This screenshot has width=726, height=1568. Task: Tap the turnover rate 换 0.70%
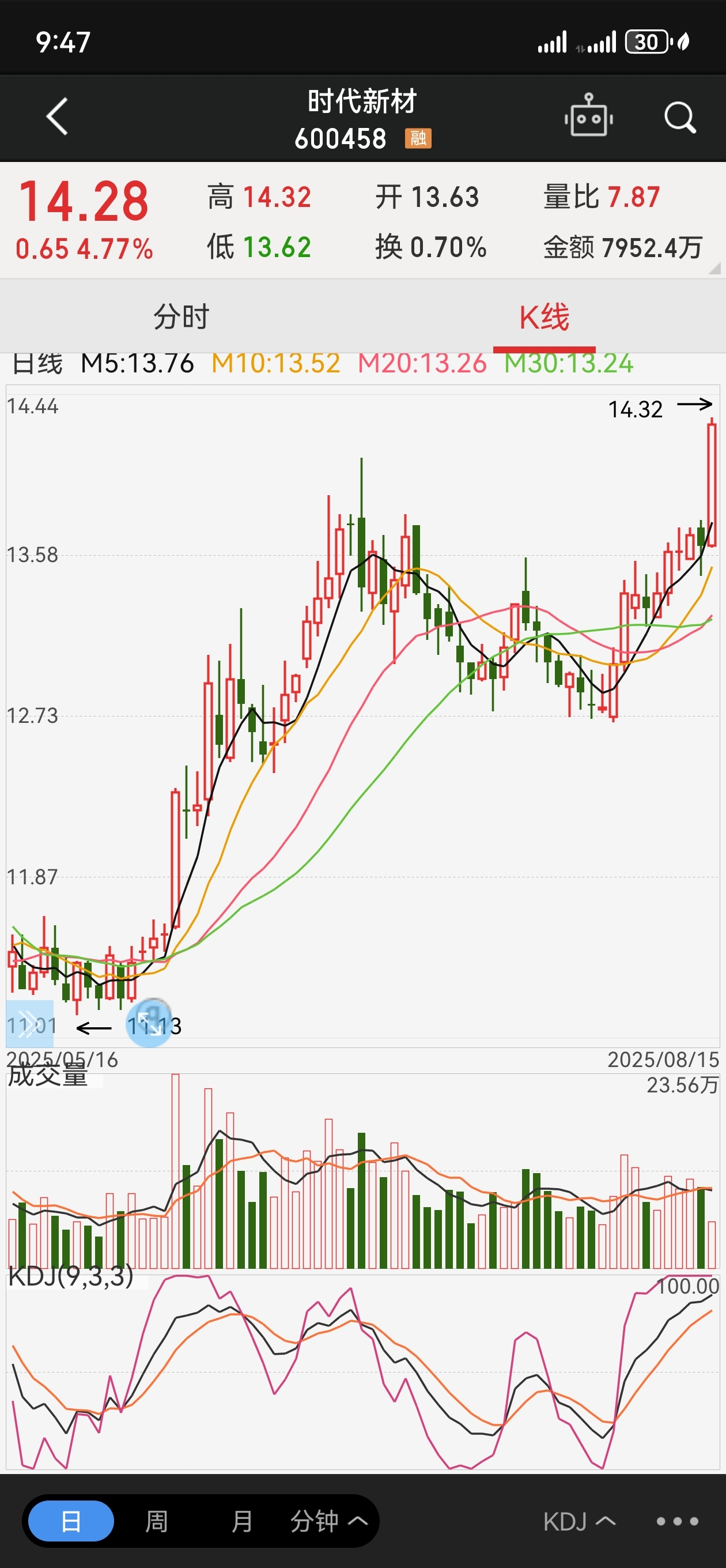[x=431, y=247]
